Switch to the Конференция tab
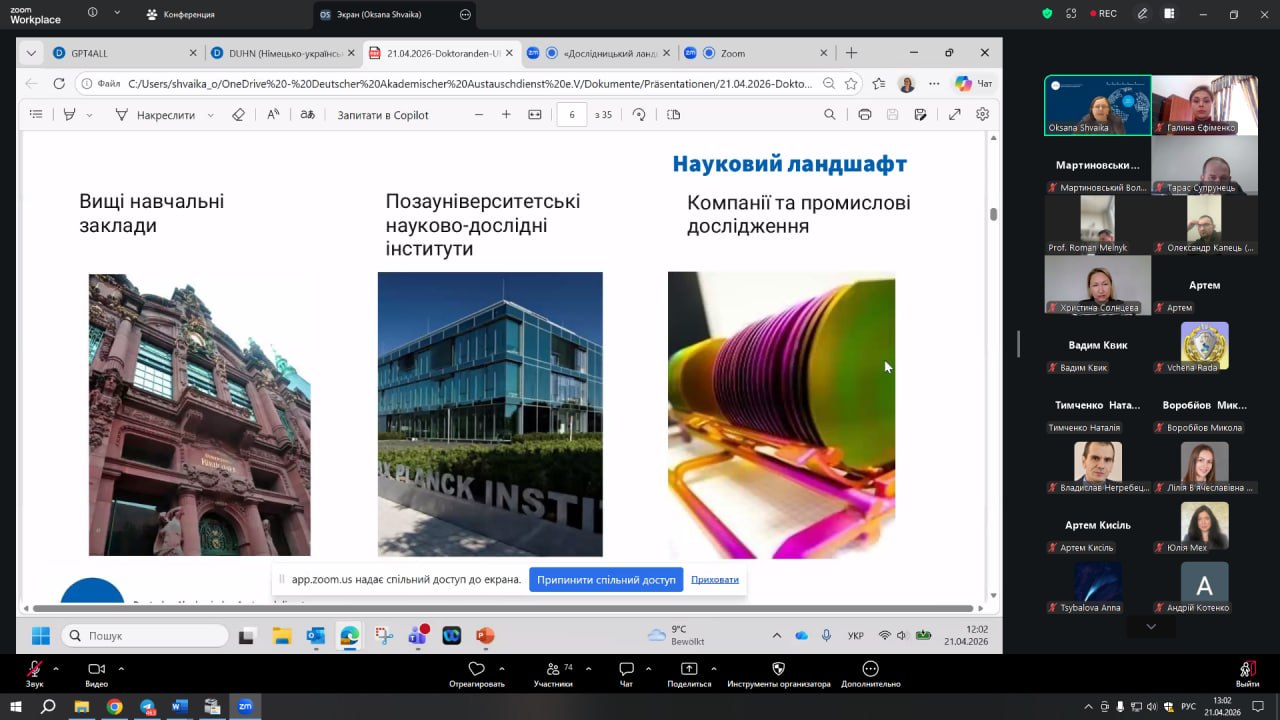Viewport: 1280px width, 720px height. (180, 15)
